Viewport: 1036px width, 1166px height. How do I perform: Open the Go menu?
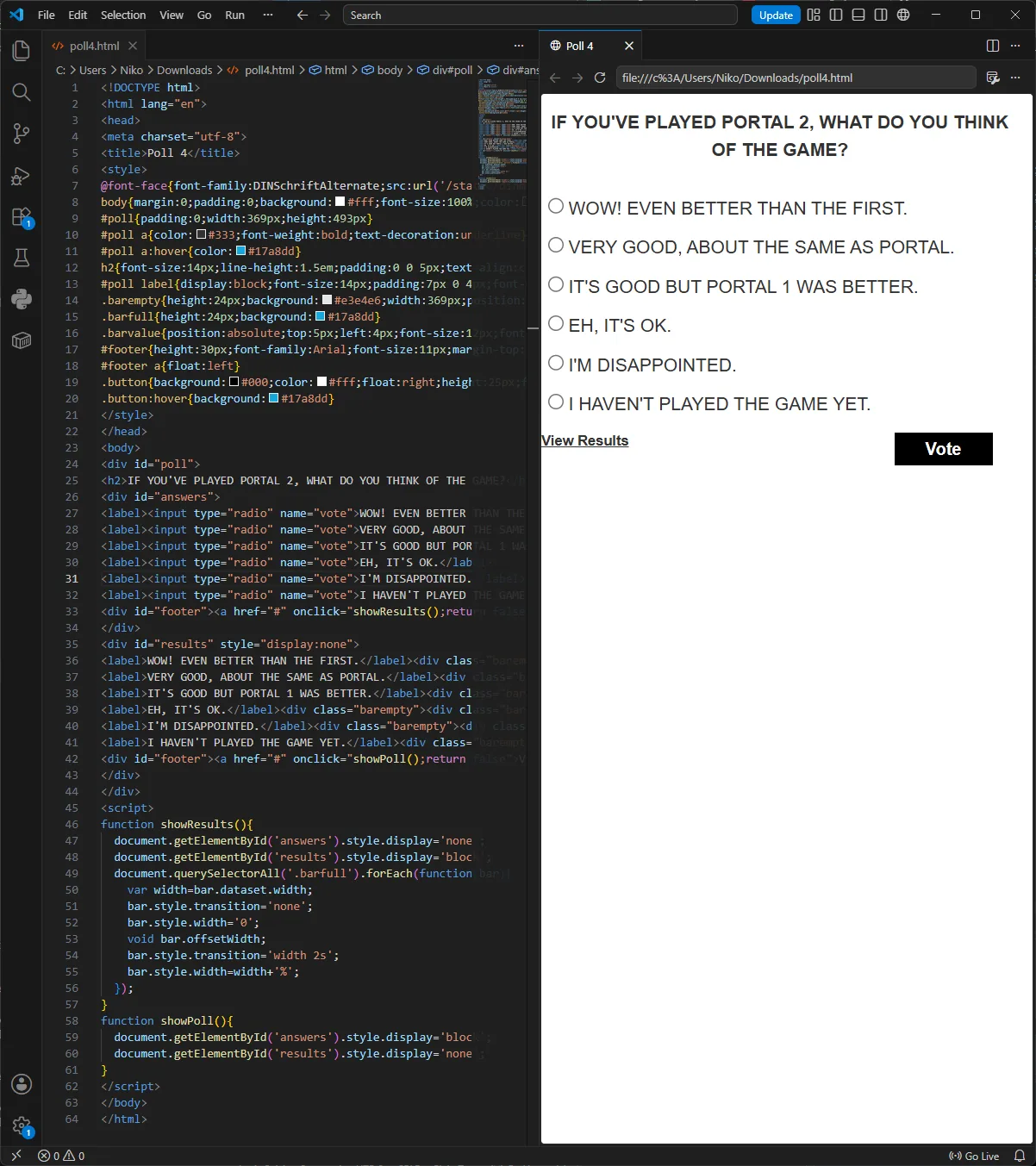point(204,15)
